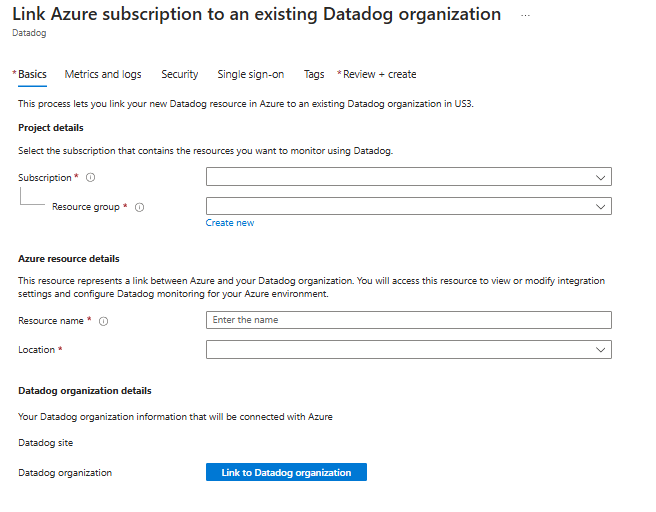The width and height of the screenshot is (656, 512).
Task: Go to the Tags tab
Action: pyautogui.click(x=314, y=74)
